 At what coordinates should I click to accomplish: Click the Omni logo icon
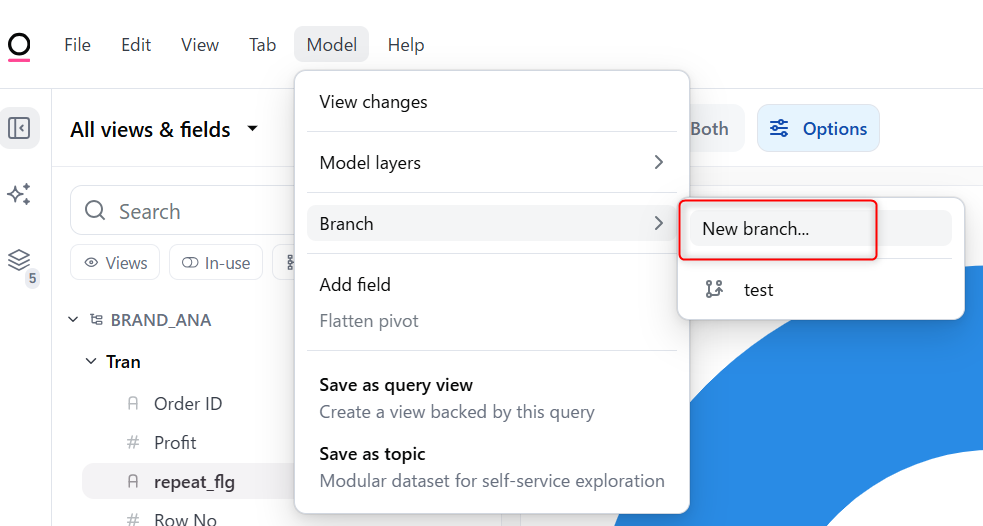(x=19, y=47)
